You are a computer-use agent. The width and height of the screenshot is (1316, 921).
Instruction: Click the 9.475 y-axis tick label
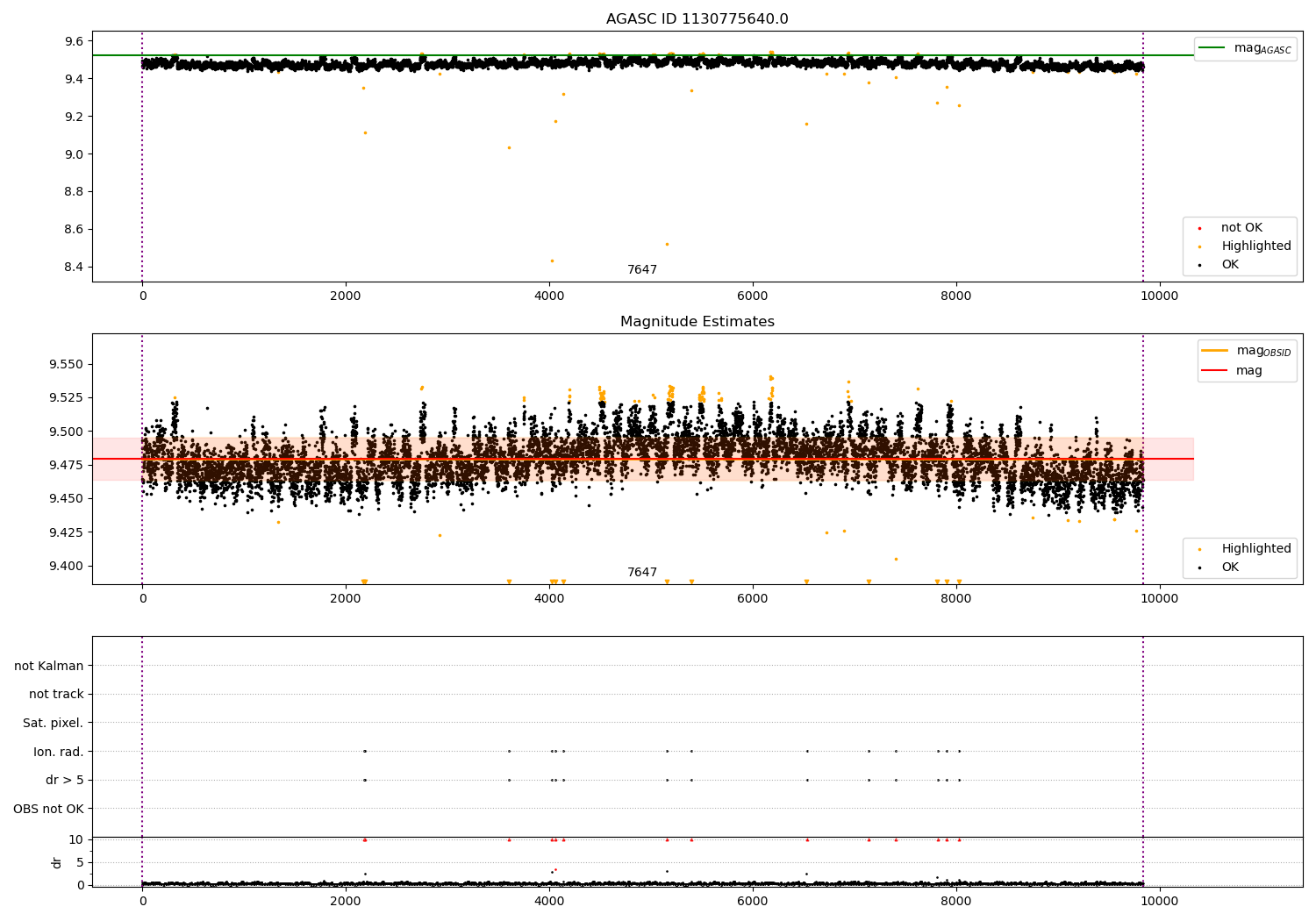(x=68, y=465)
